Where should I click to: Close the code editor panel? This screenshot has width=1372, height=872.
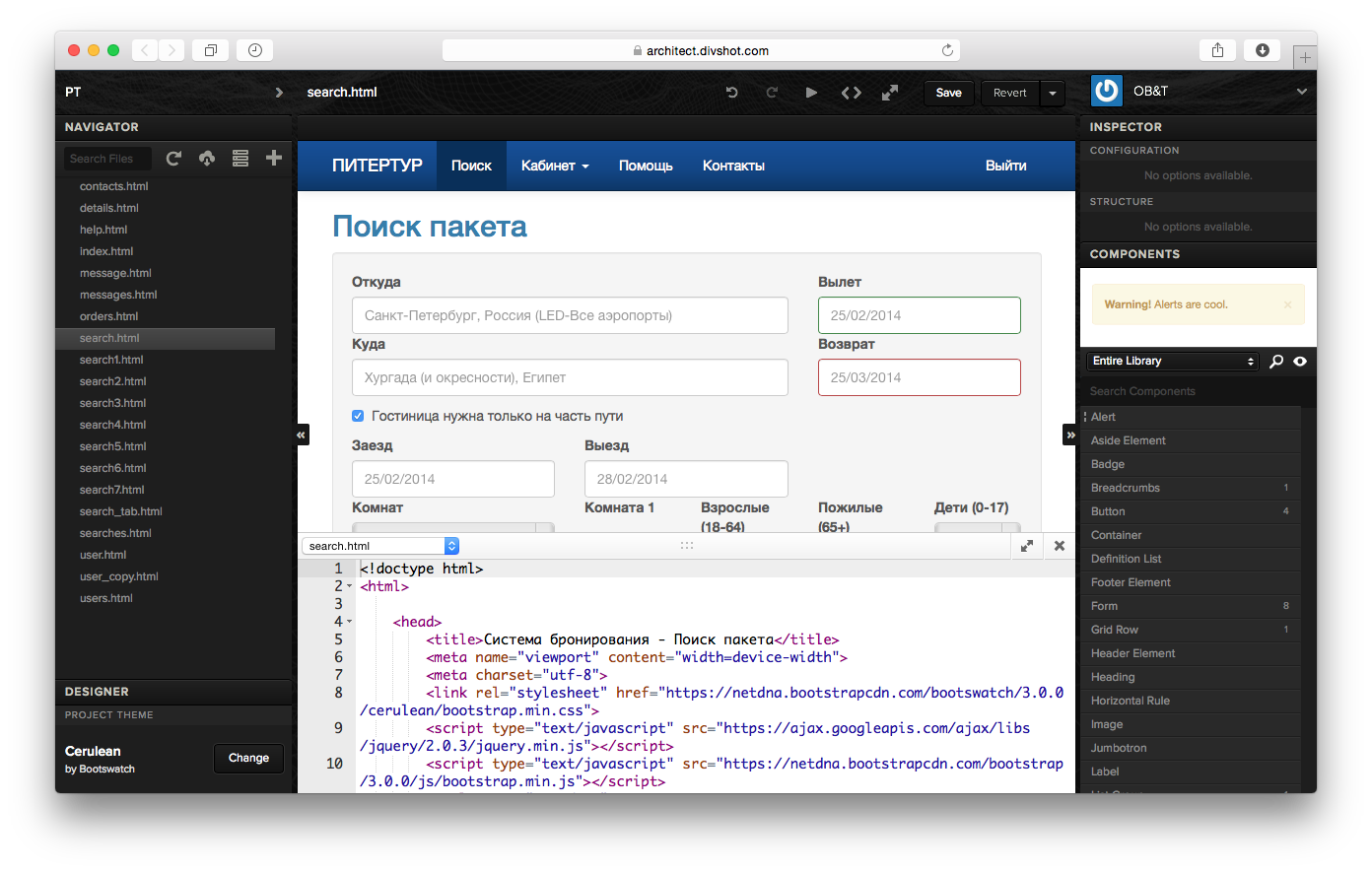point(1060,546)
